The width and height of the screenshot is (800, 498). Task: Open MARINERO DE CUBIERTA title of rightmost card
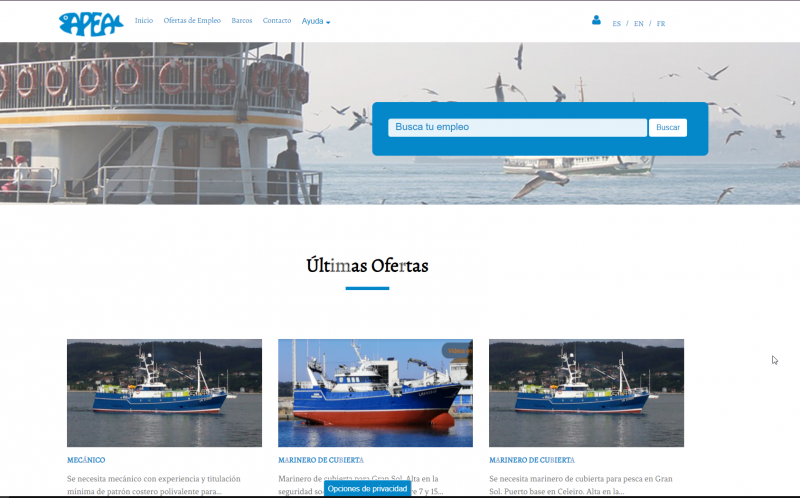click(x=532, y=460)
